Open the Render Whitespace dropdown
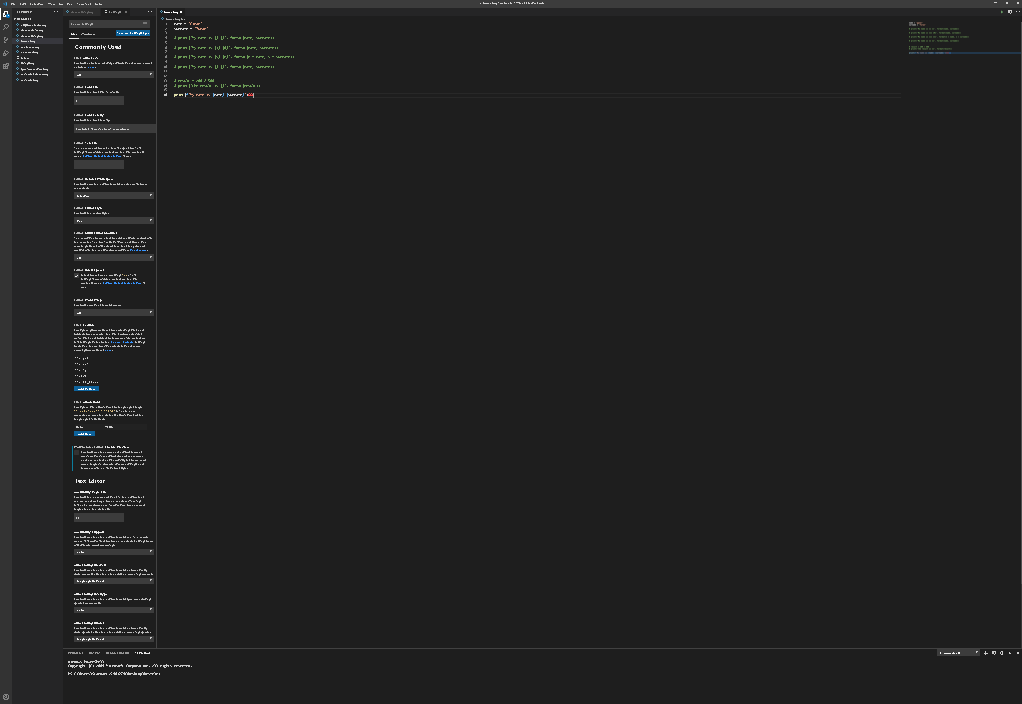 [113, 195]
